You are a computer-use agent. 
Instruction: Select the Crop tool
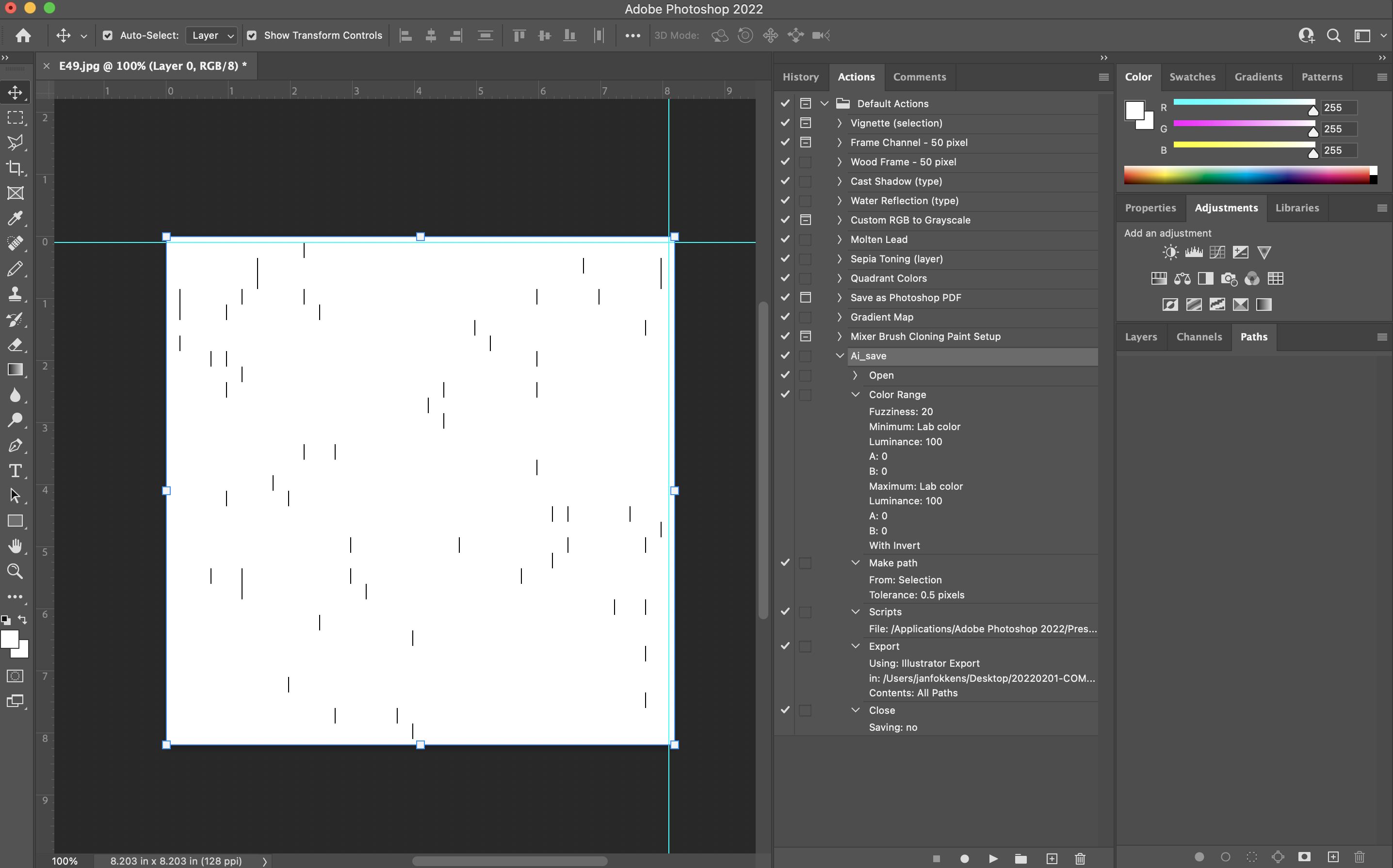click(x=16, y=167)
